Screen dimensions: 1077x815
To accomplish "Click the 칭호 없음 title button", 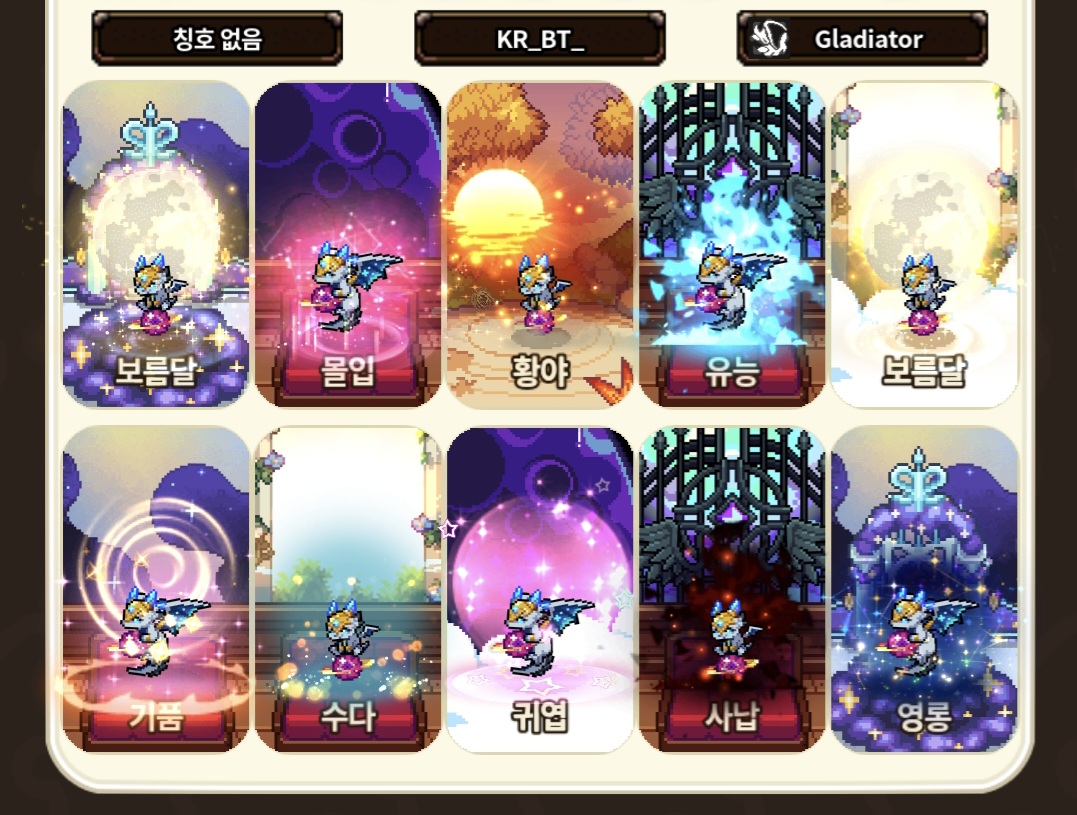I will point(217,38).
